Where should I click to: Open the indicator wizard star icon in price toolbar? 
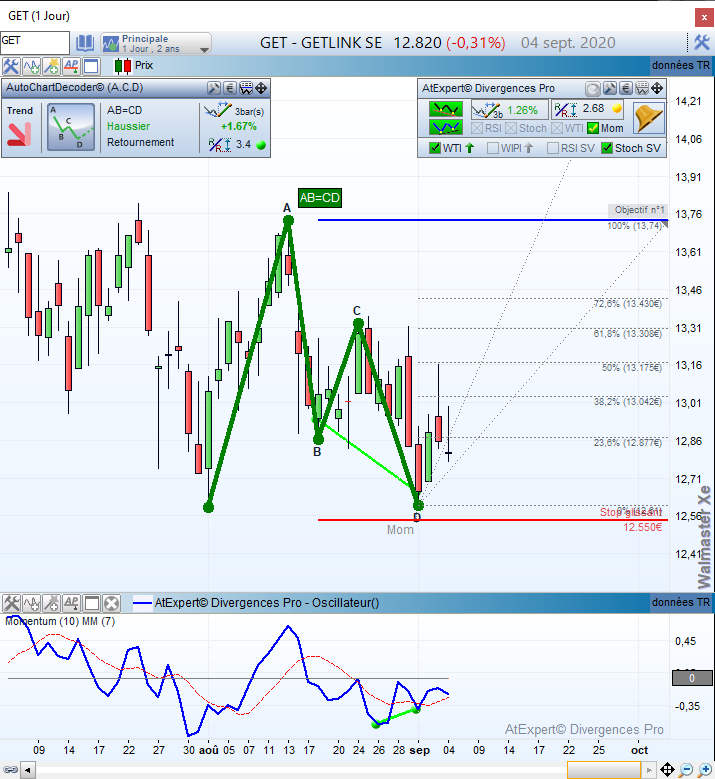[x=52, y=66]
